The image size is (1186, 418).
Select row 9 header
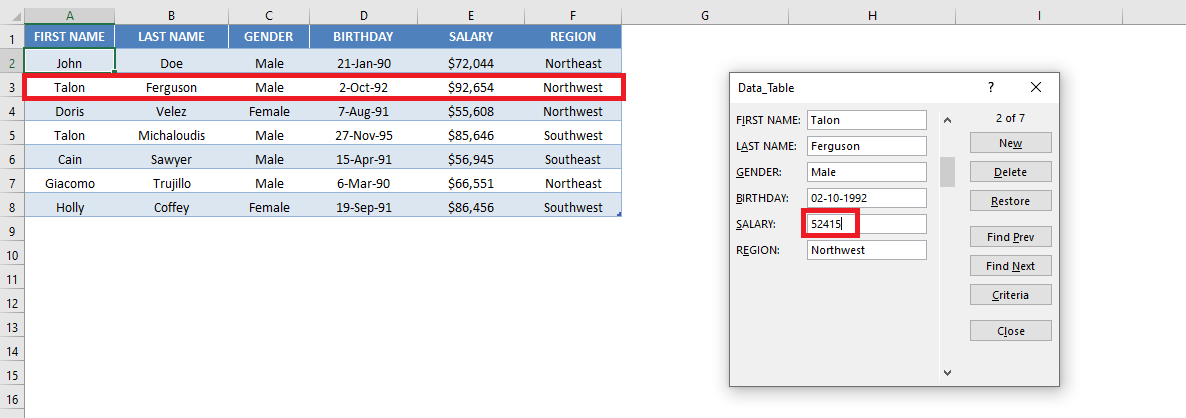tap(11, 231)
